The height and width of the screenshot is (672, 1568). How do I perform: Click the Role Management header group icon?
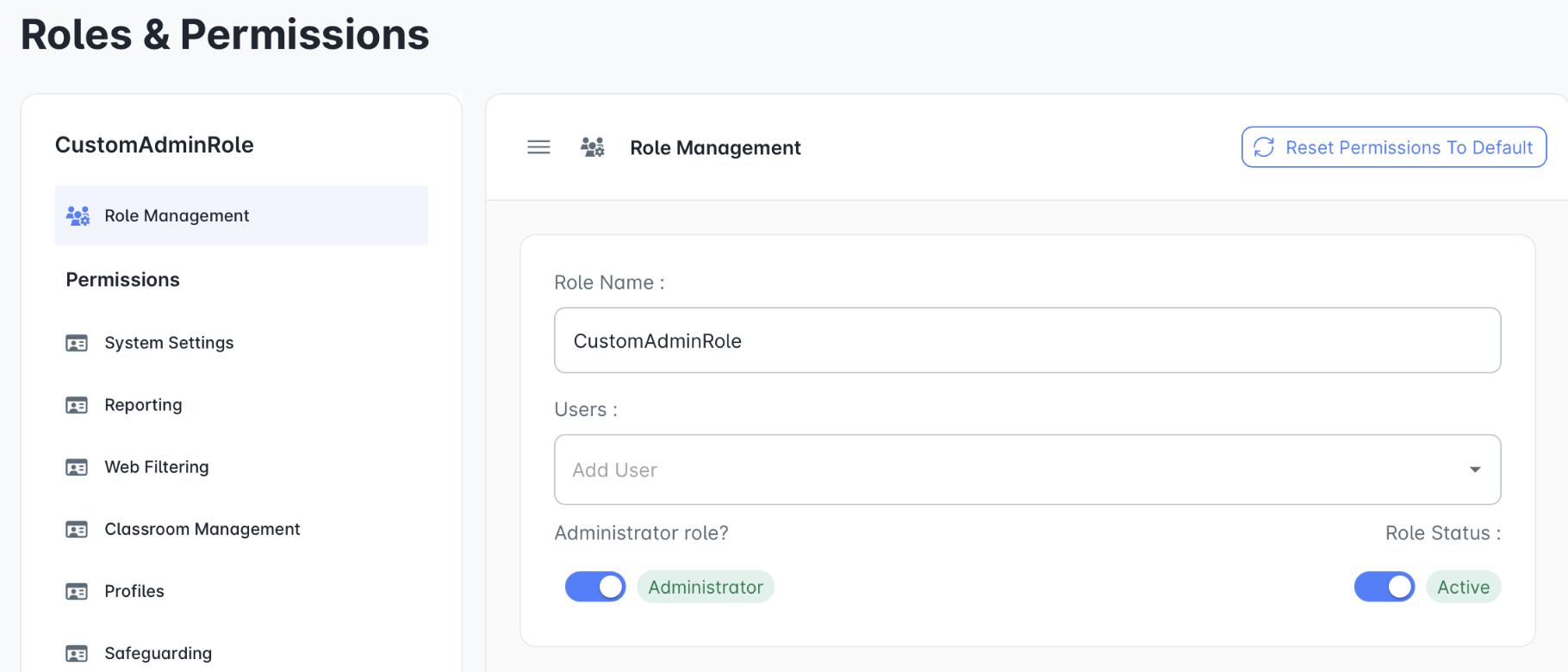click(x=593, y=147)
